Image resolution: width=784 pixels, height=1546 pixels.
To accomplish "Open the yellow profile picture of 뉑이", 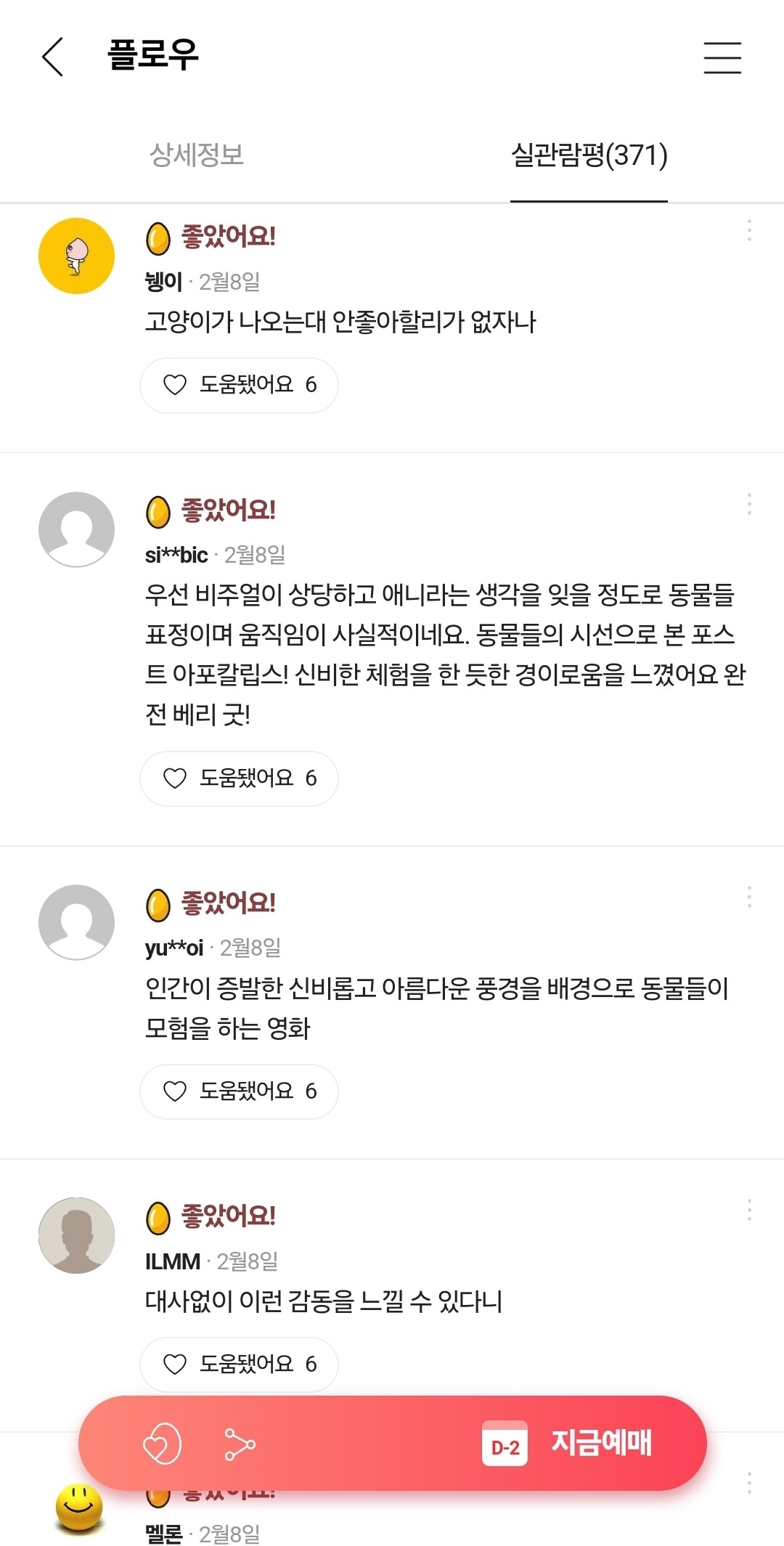I will click(76, 256).
